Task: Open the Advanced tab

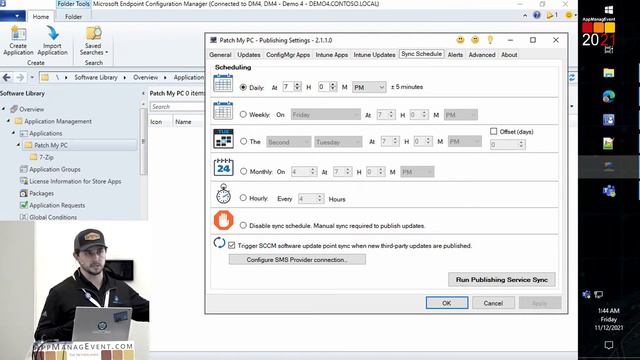Action: 482,55
